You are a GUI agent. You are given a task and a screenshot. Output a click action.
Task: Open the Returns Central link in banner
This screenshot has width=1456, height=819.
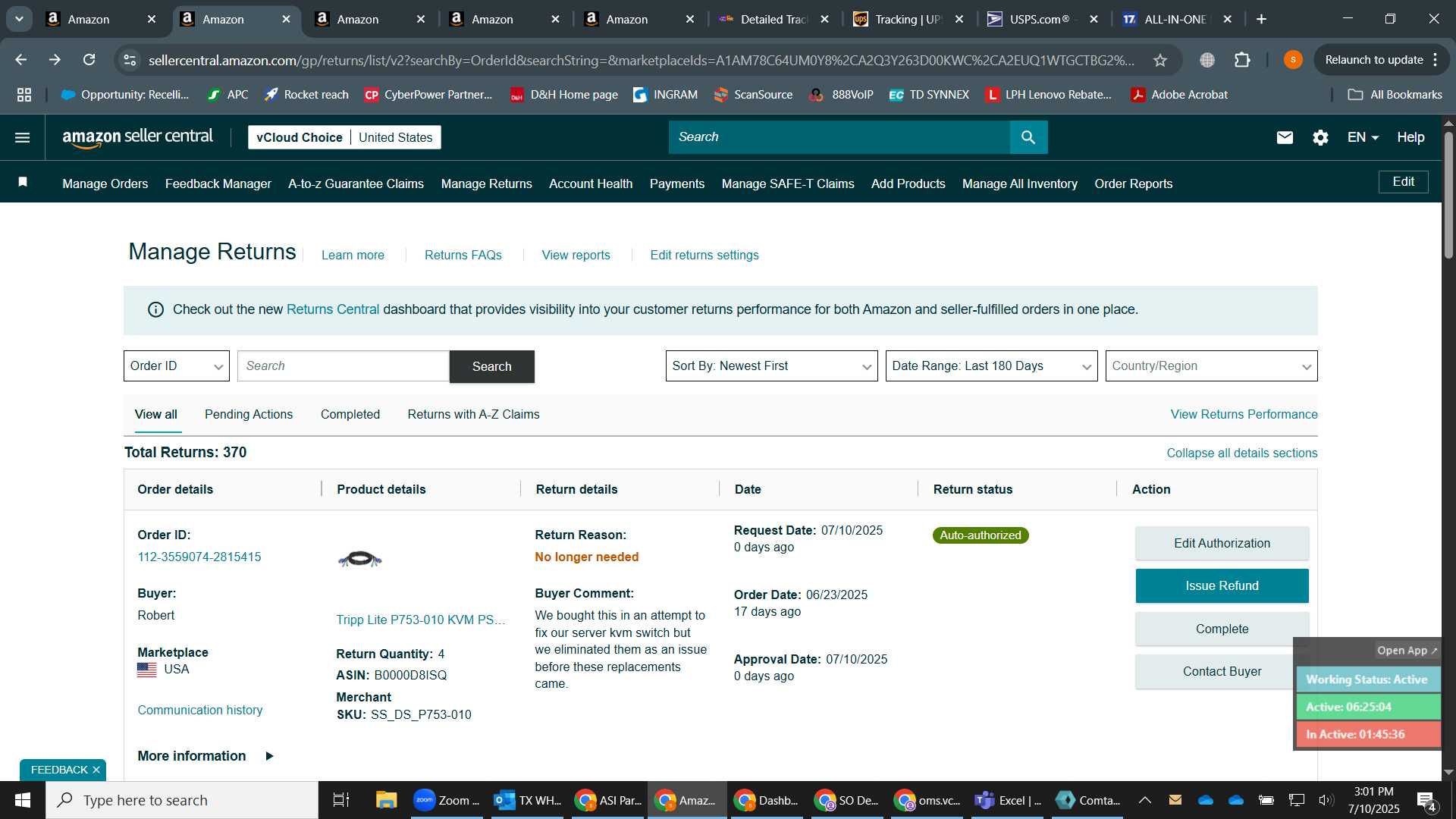coord(333,309)
